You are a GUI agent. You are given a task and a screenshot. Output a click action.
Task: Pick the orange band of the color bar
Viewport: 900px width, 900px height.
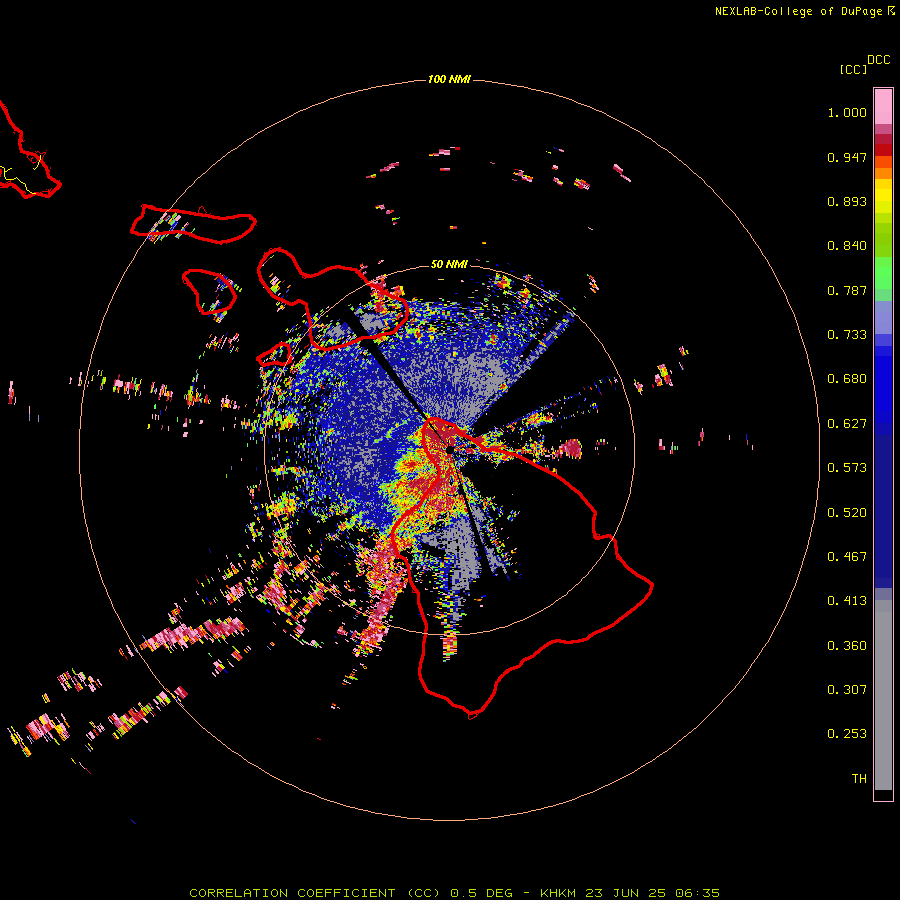(x=883, y=173)
